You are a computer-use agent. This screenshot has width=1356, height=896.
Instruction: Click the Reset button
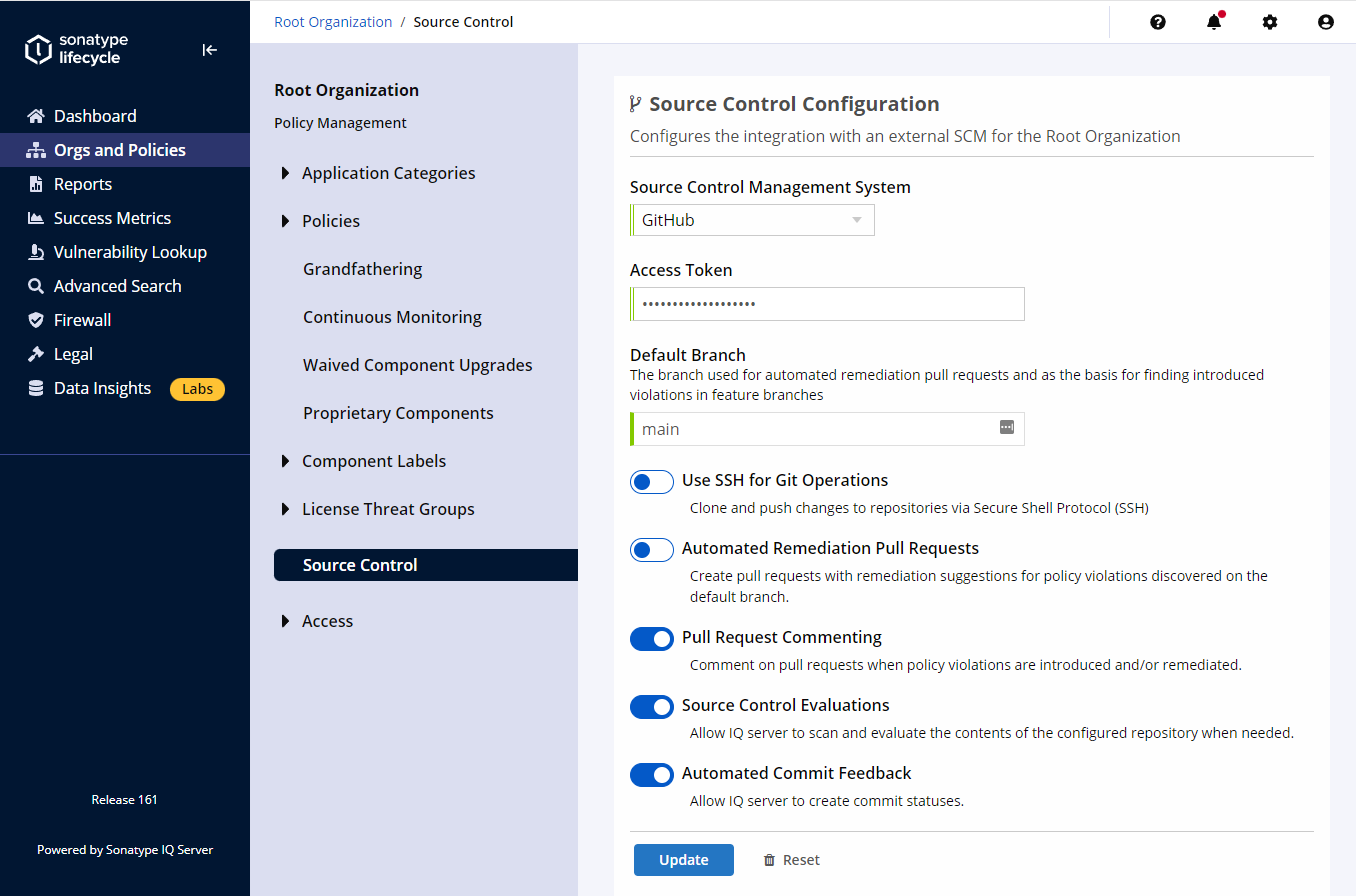coord(791,860)
